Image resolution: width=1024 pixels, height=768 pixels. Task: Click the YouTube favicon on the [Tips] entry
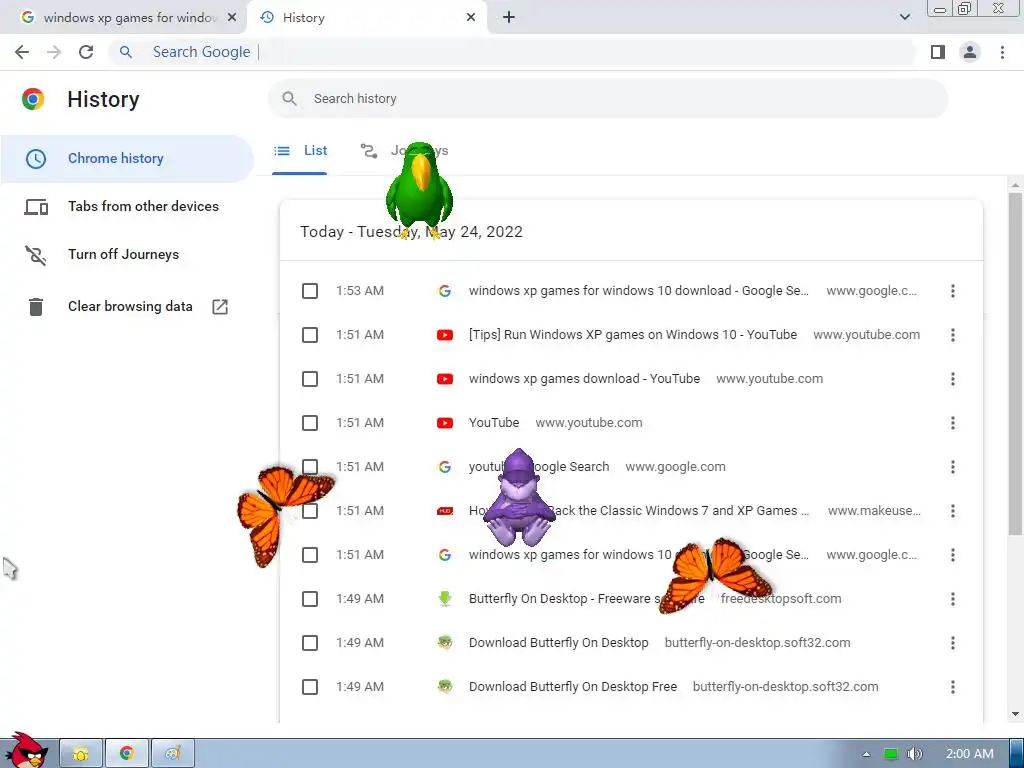[445, 335]
